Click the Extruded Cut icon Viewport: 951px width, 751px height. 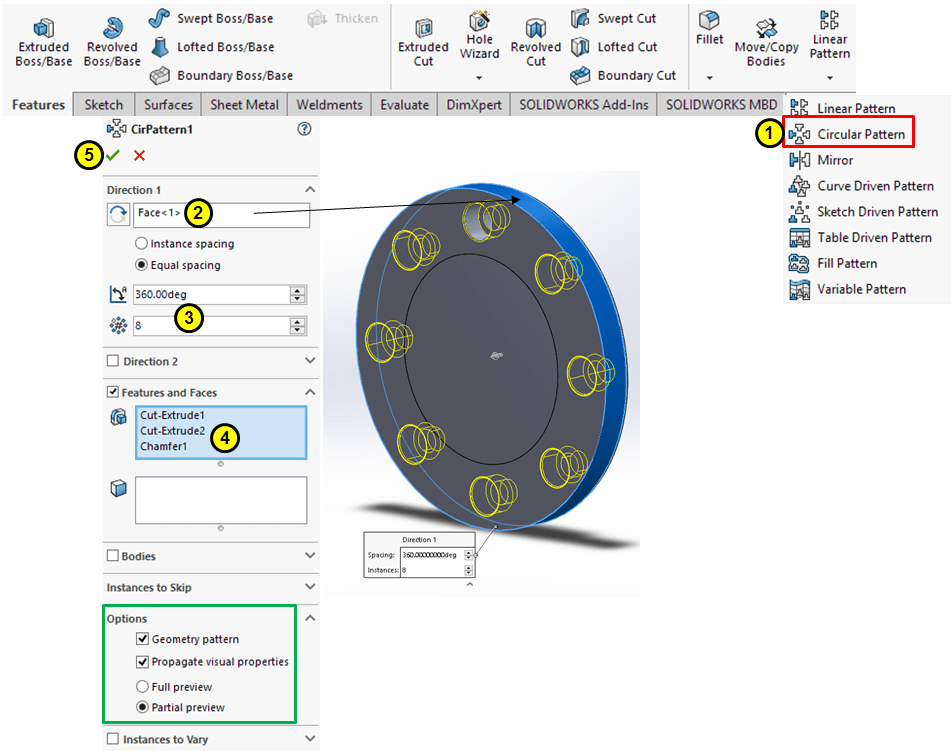(x=423, y=26)
